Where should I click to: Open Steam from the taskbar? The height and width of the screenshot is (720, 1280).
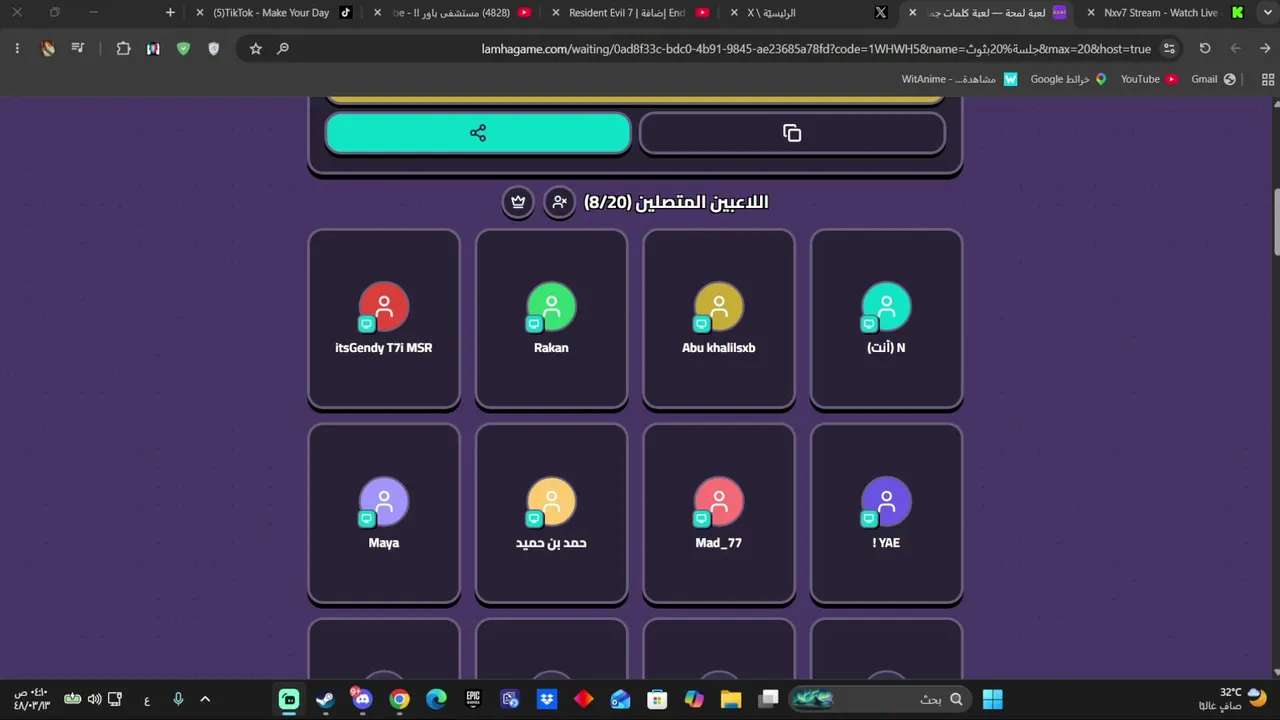click(x=325, y=699)
